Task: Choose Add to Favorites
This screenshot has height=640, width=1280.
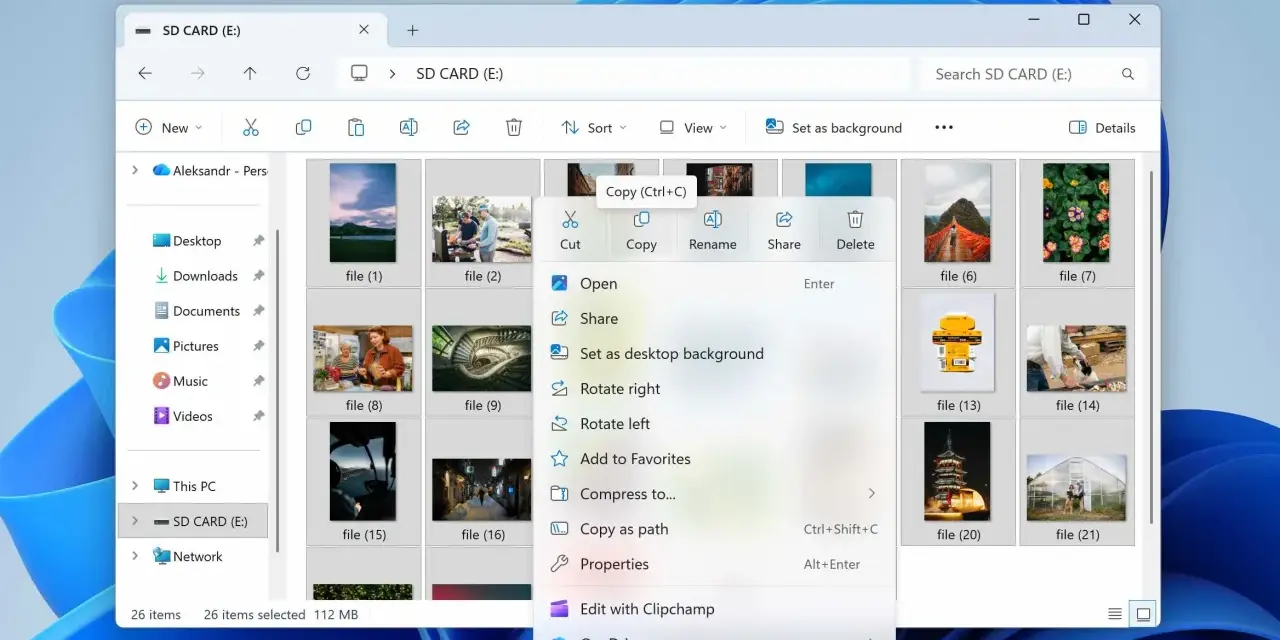Action: point(715,459)
